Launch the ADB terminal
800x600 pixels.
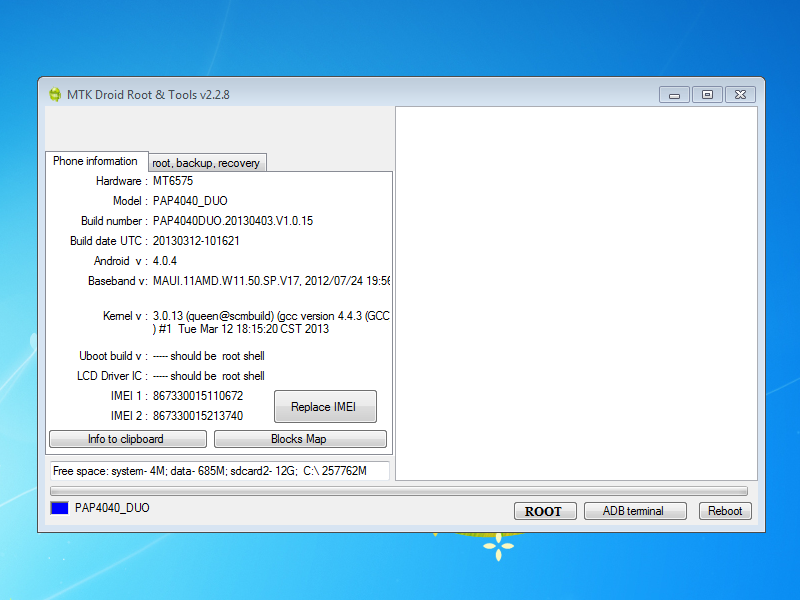[x=634, y=511]
